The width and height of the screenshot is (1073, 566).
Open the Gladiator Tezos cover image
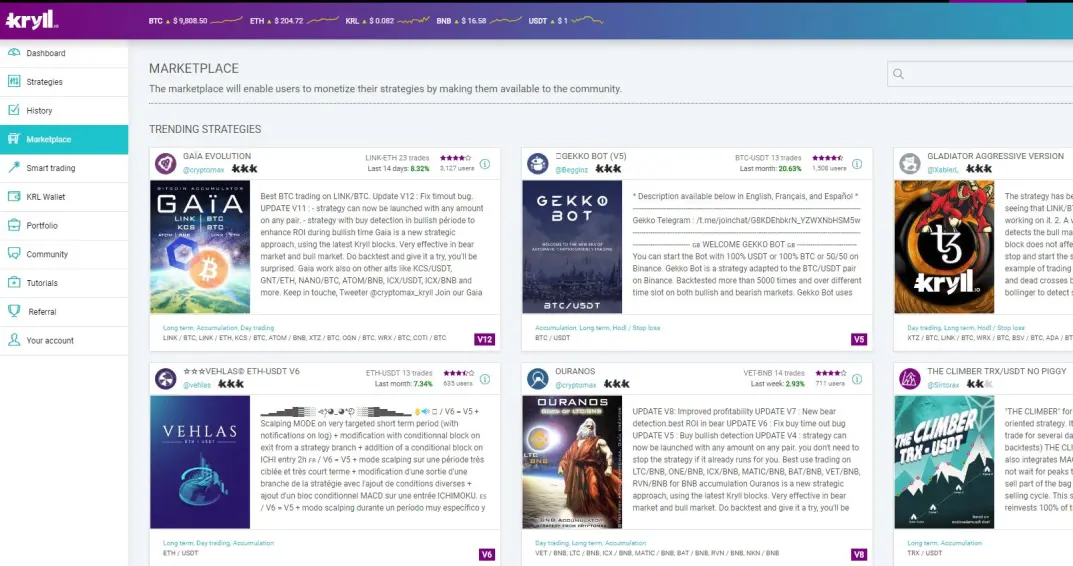pos(944,247)
